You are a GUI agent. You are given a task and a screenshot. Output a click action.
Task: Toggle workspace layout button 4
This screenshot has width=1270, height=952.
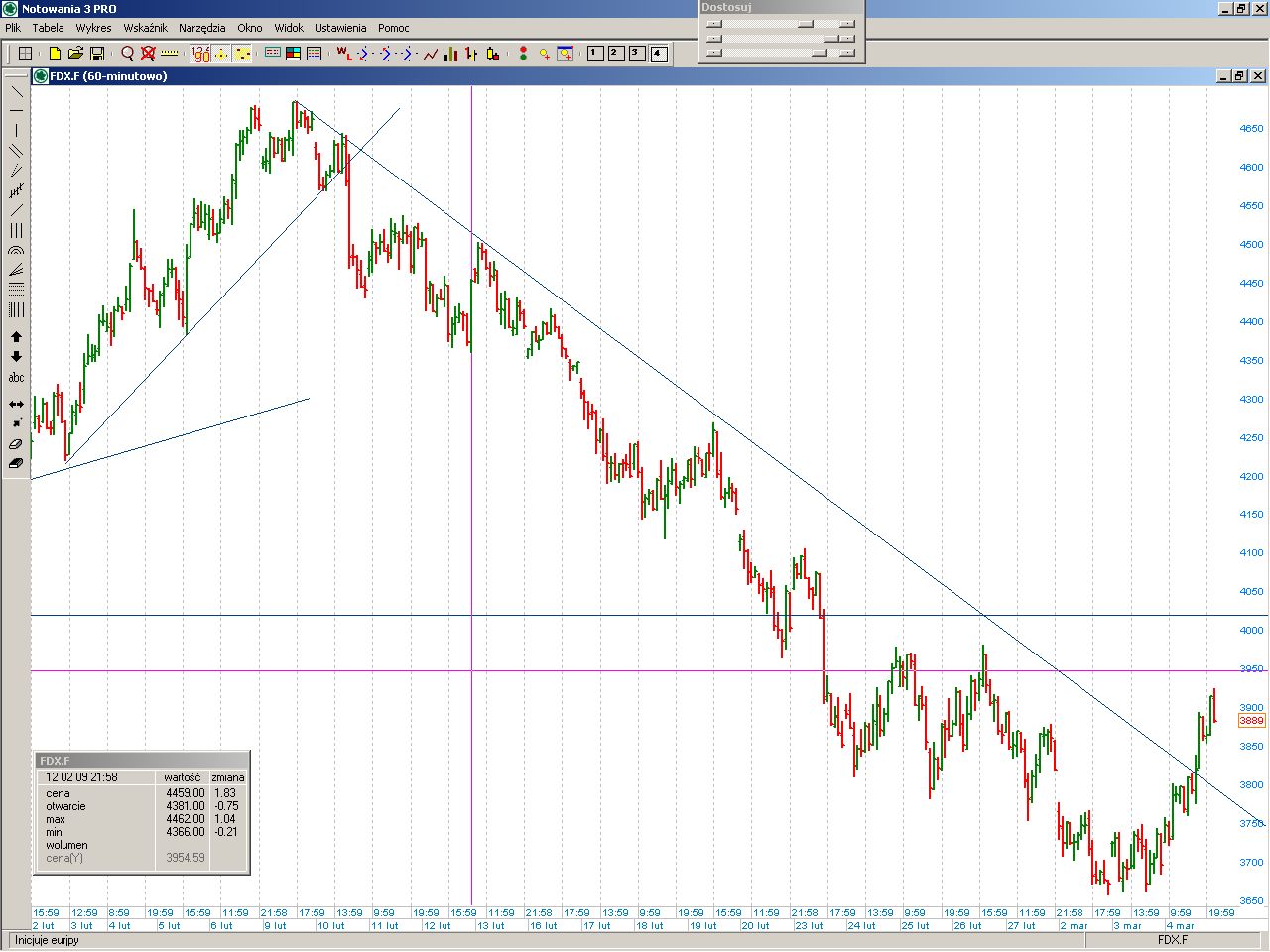[x=659, y=54]
